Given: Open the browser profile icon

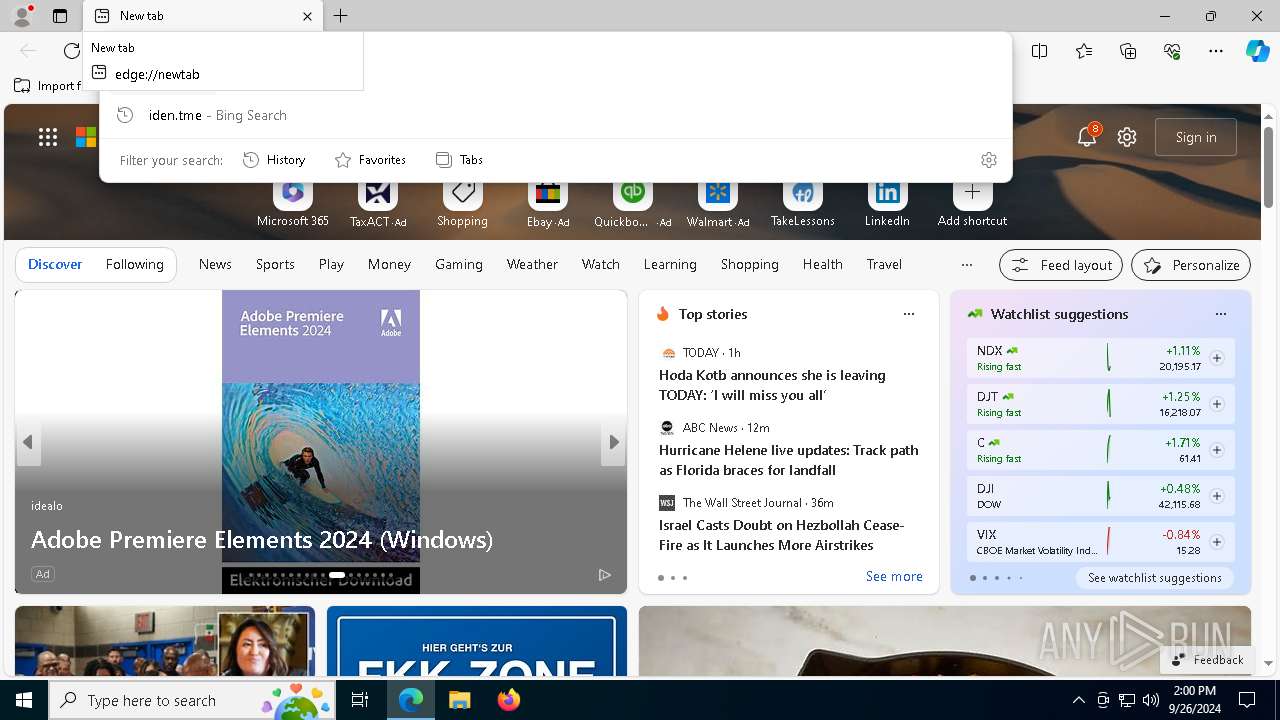Looking at the screenshot, I should click(x=21, y=16).
